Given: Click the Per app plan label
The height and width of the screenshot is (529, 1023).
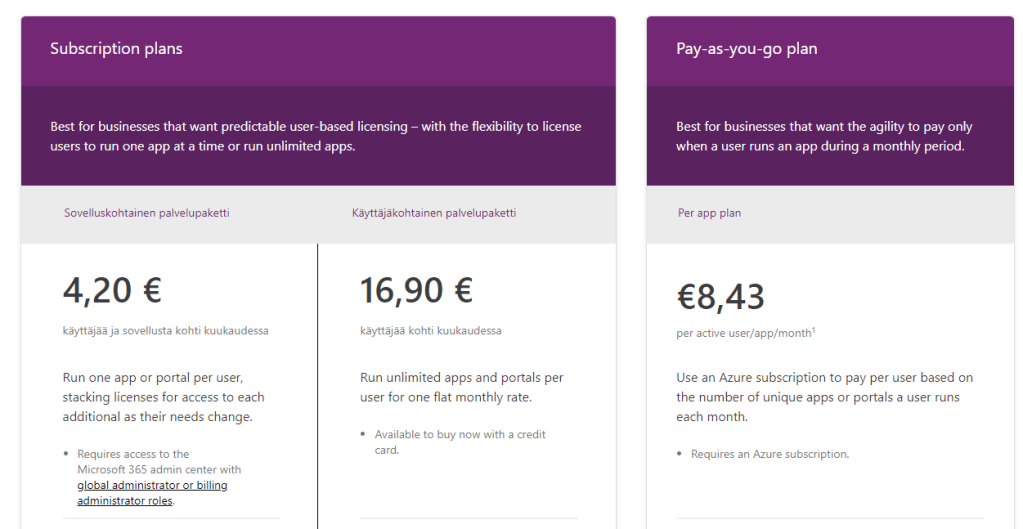Looking at the screenshot, I should [x=709, y=213].
